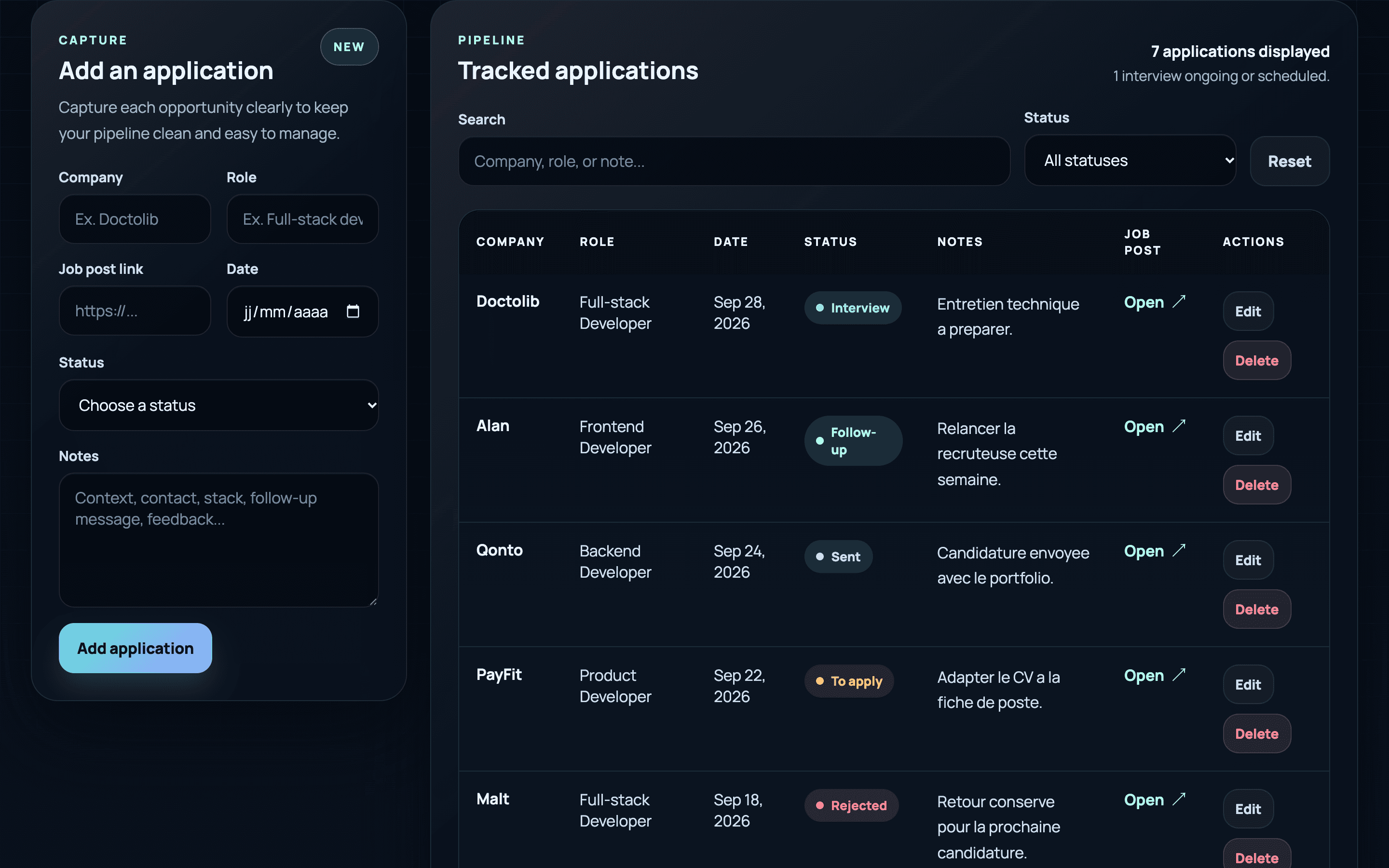Edit the Qonto application
This screenshot has width=1389, height=868.
[x=1248, y=560]
